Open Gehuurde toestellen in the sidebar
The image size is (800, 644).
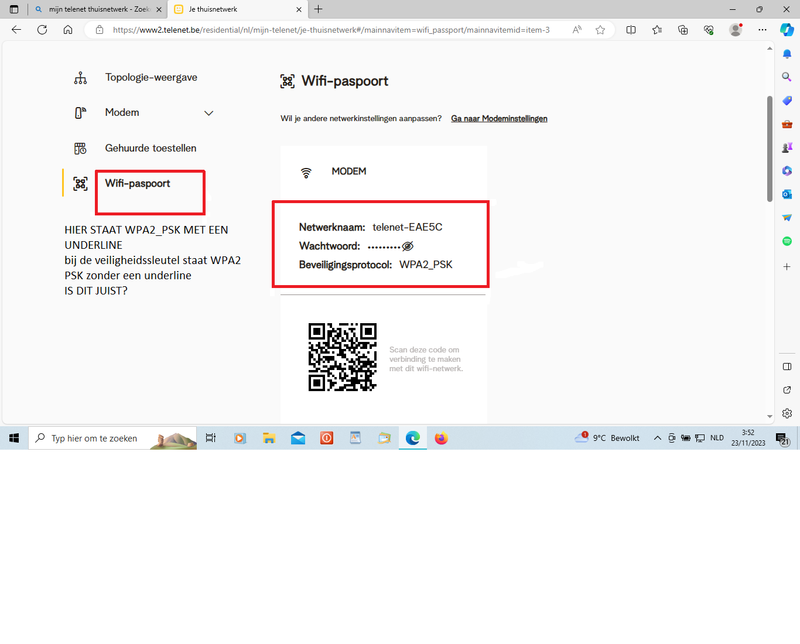pos(150,148)
